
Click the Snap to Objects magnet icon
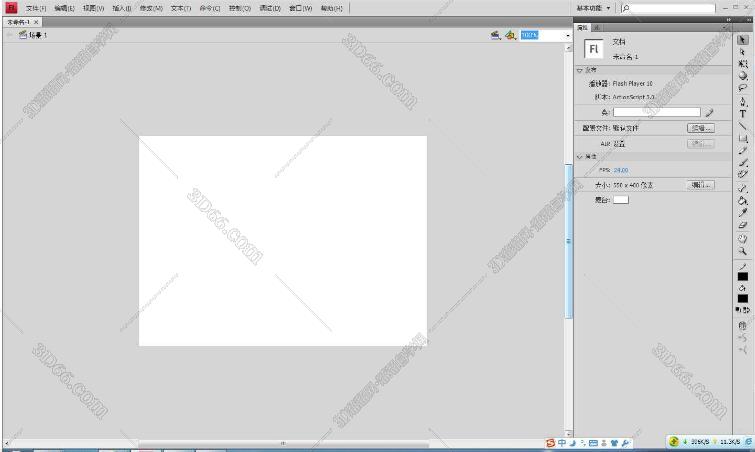coord(742,326)
